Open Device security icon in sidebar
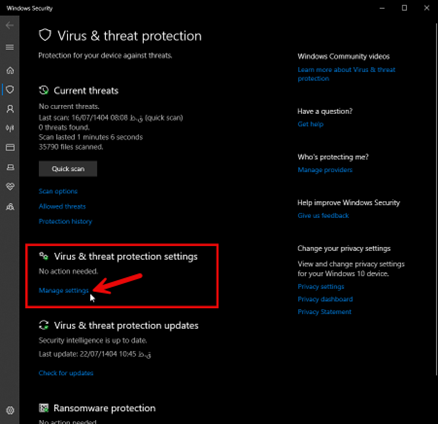438x424 pixels. [x=10, y=167]
